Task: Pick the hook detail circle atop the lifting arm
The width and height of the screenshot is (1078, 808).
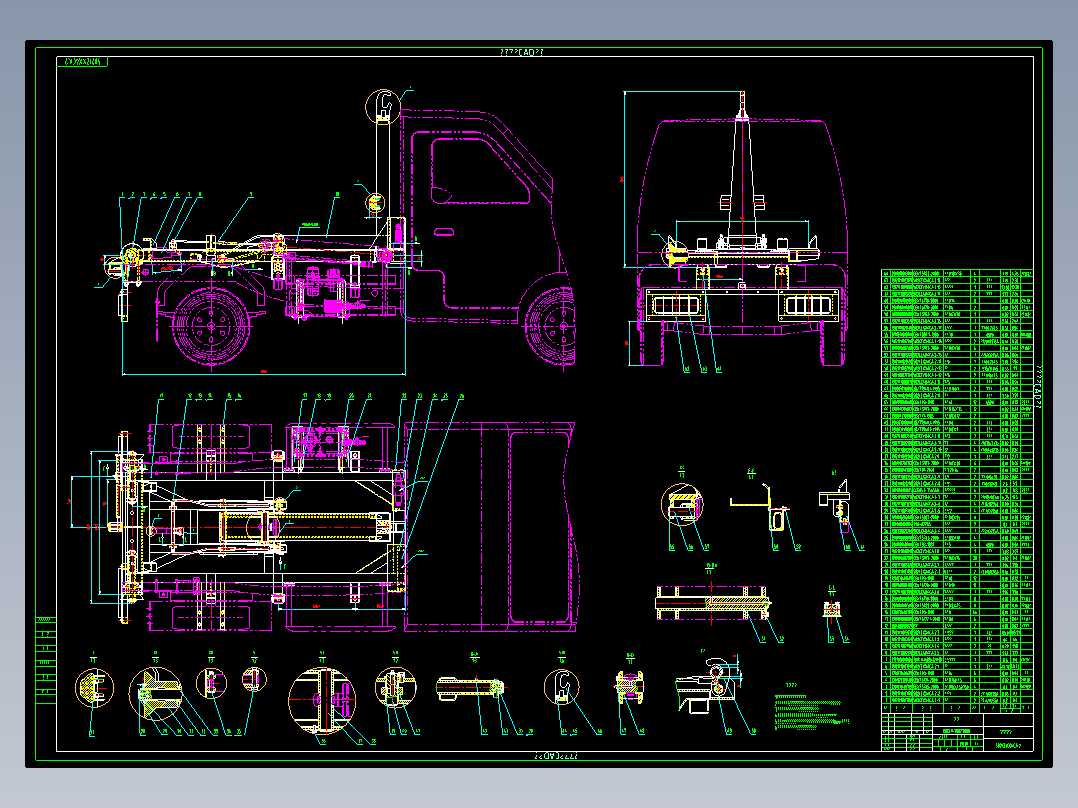Action: pyautogui.click(x=383, y=107)
